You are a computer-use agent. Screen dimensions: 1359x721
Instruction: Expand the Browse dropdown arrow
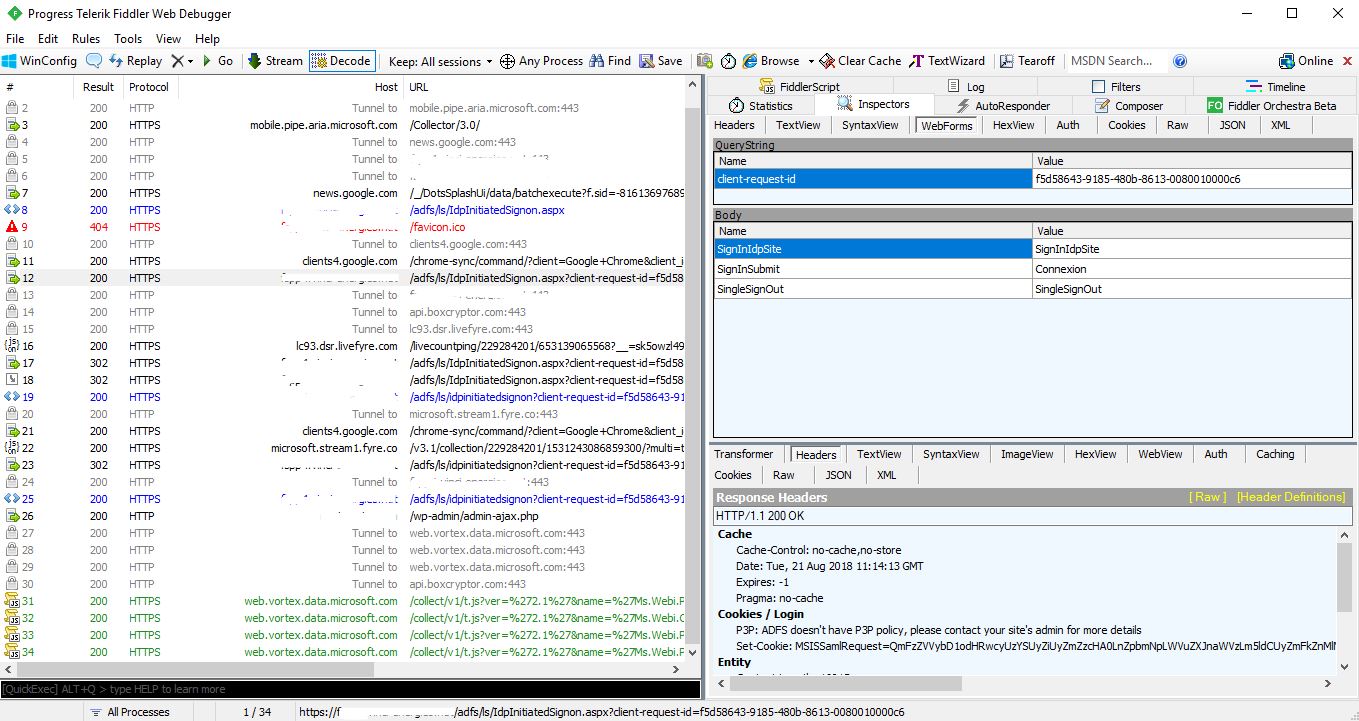pos(811,61)
